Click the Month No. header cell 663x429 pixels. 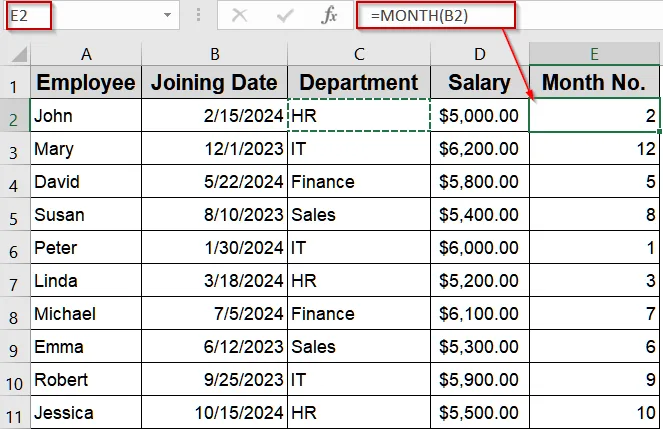[x=594, y=82]
